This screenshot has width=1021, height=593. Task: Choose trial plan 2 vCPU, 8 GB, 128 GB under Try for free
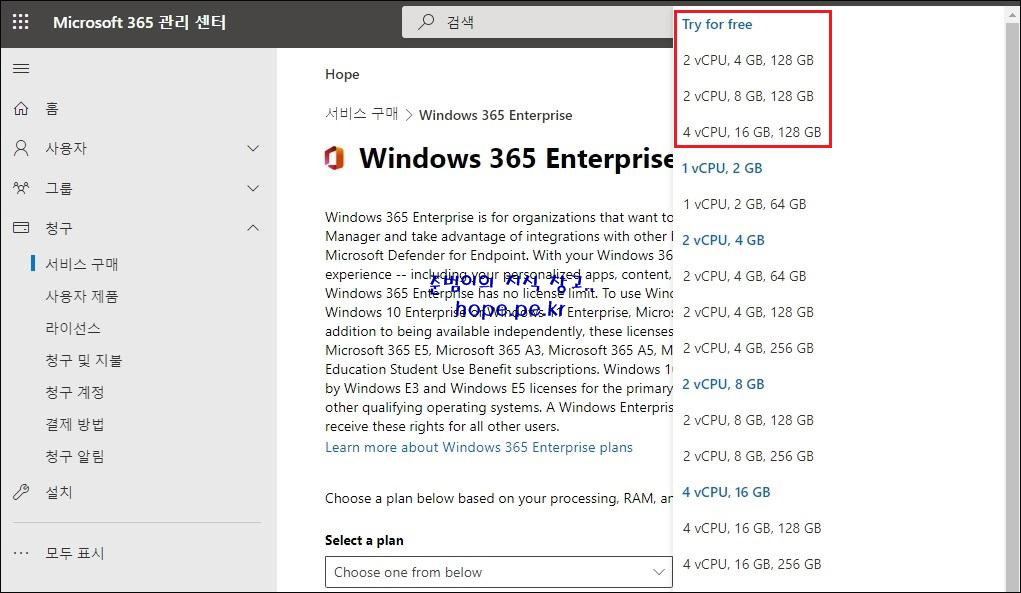click(x=748, y=96)
